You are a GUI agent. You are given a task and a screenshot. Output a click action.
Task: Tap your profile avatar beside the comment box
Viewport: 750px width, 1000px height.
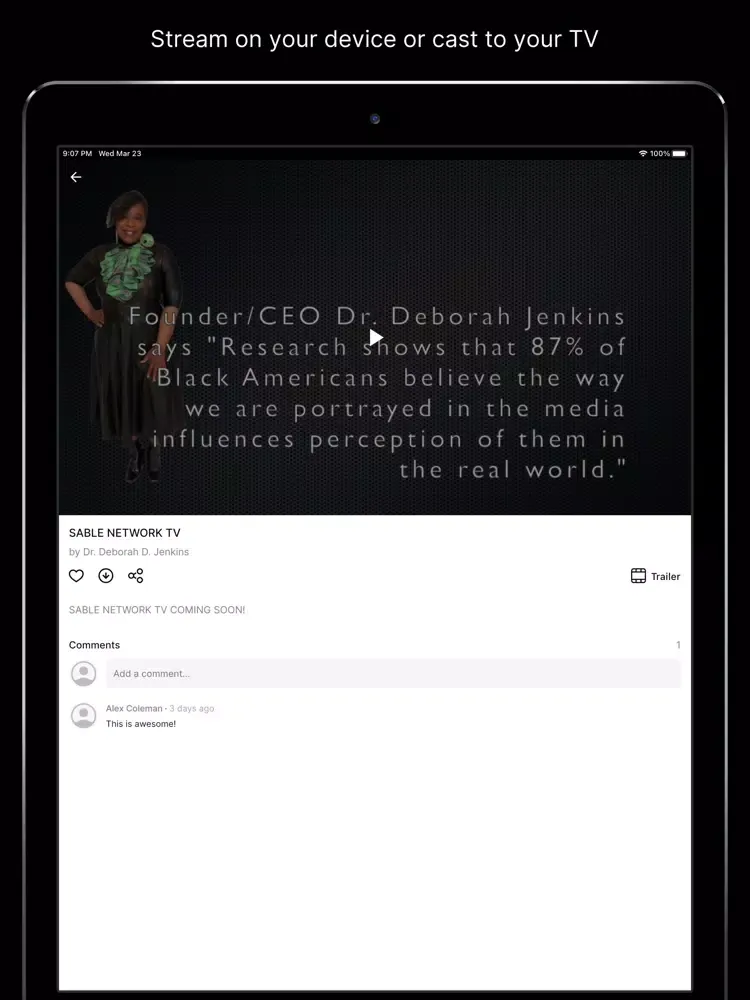point(84,673)
